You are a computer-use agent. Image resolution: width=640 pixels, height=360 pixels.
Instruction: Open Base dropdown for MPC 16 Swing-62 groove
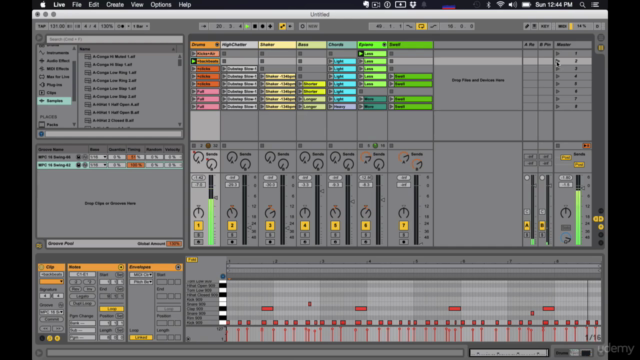98,165
